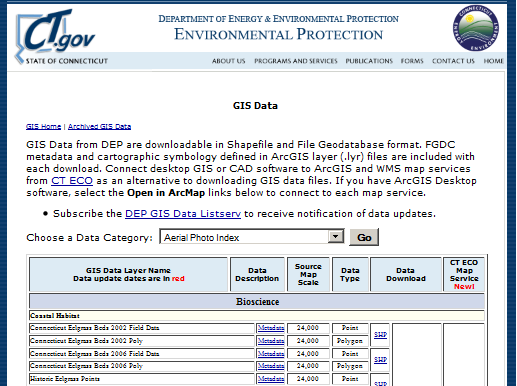The height and width of the screenshot is (386, 517).
Task: Open the DEP GIS Data Listserv link
Action: click(183, 214)
